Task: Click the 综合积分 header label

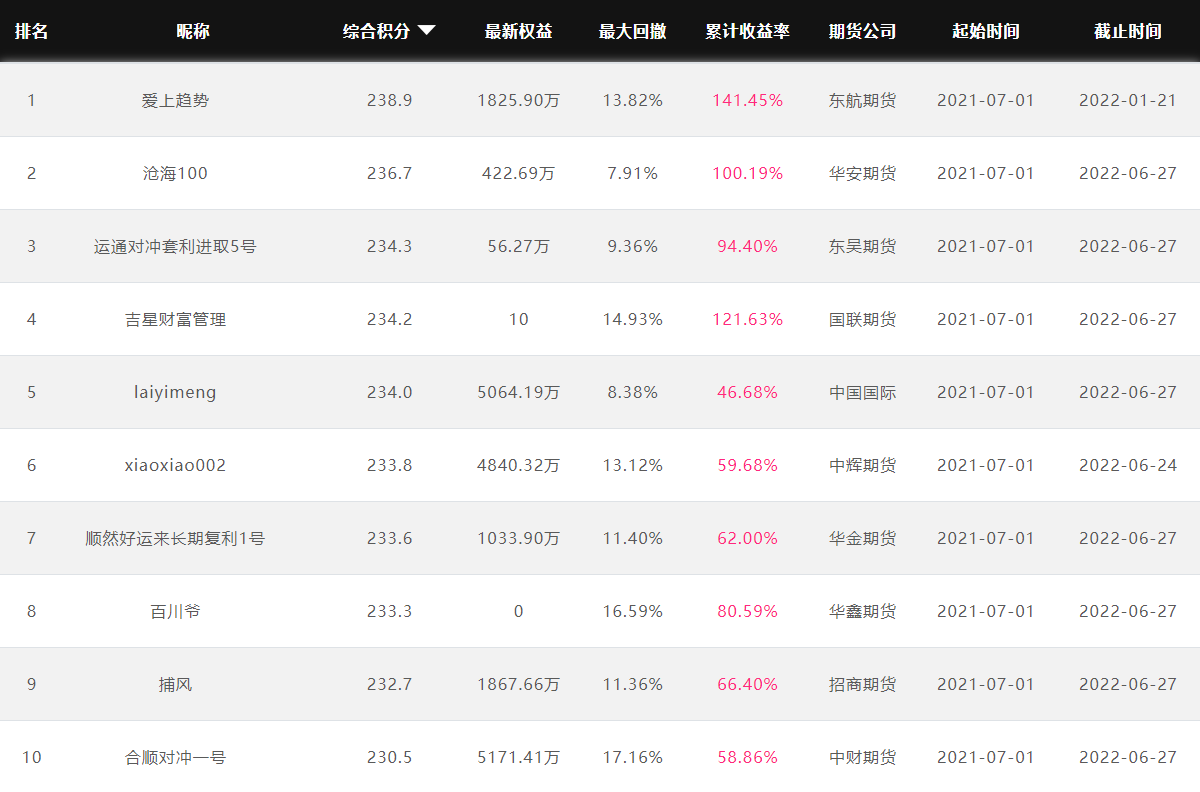Action: click(x=377, y=31)
